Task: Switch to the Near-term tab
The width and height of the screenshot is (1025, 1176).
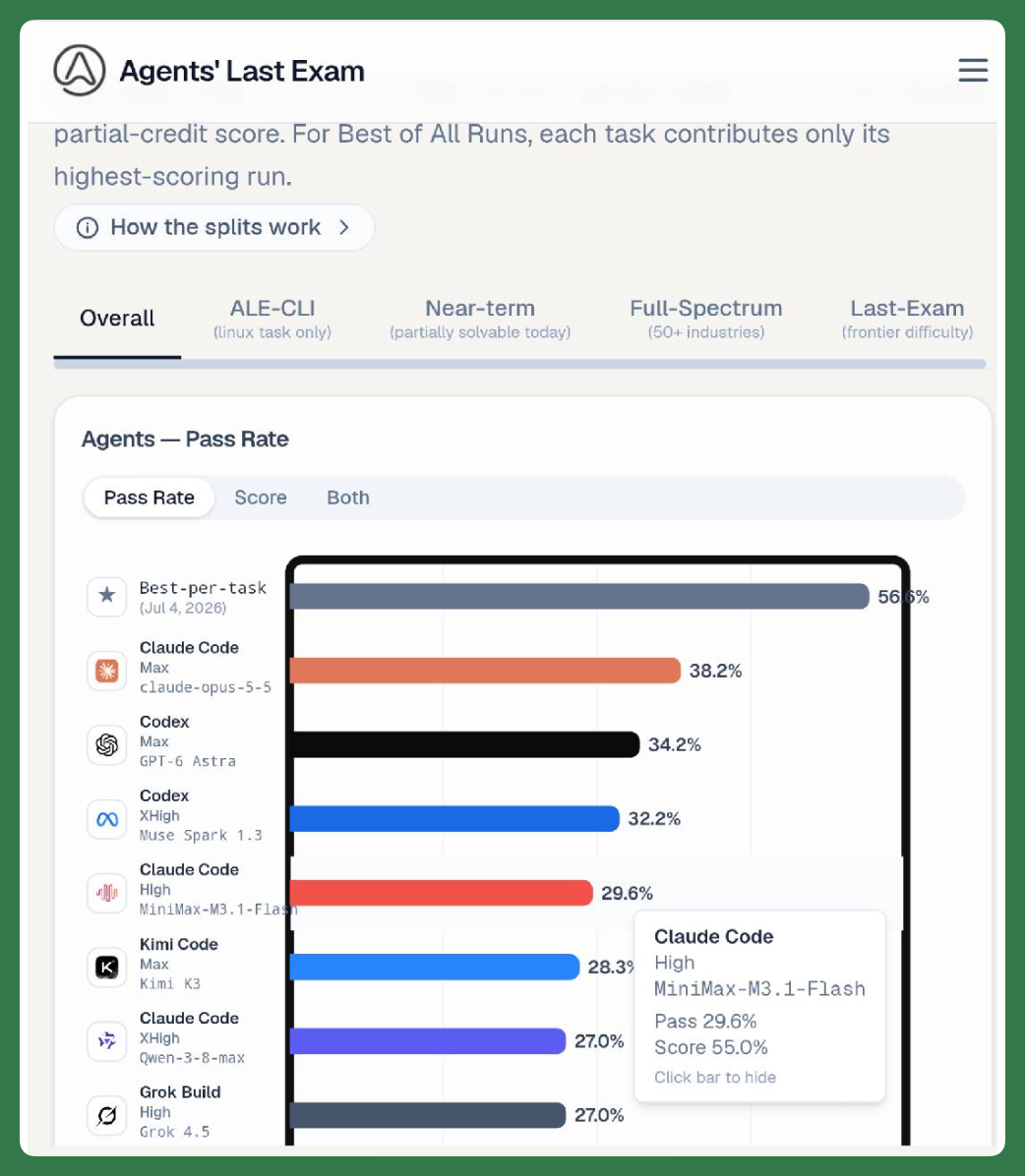Action: (480, 319)
